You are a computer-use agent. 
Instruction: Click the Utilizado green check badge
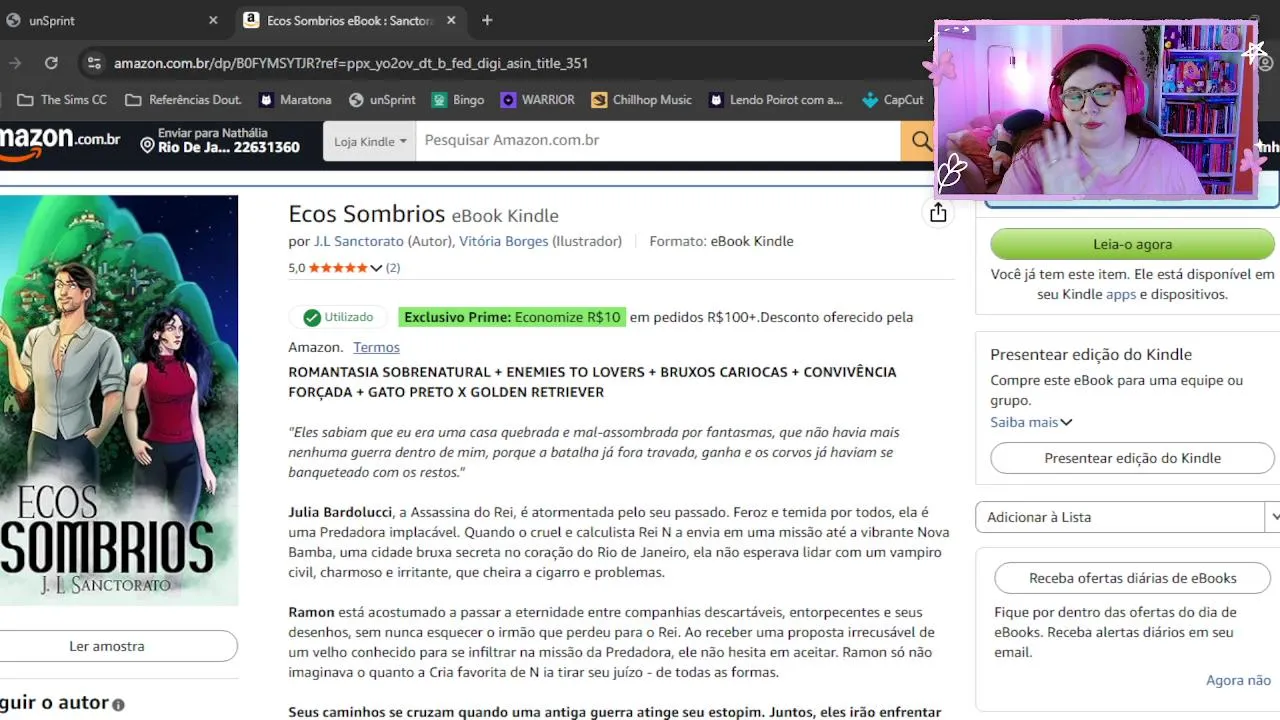click(x=338, y=317)
